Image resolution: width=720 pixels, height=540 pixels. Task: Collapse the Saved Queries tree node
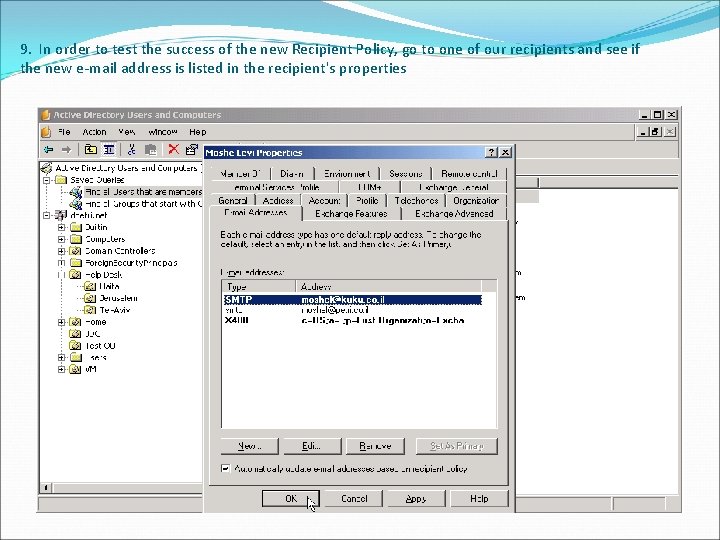click(x=47, y=180)
